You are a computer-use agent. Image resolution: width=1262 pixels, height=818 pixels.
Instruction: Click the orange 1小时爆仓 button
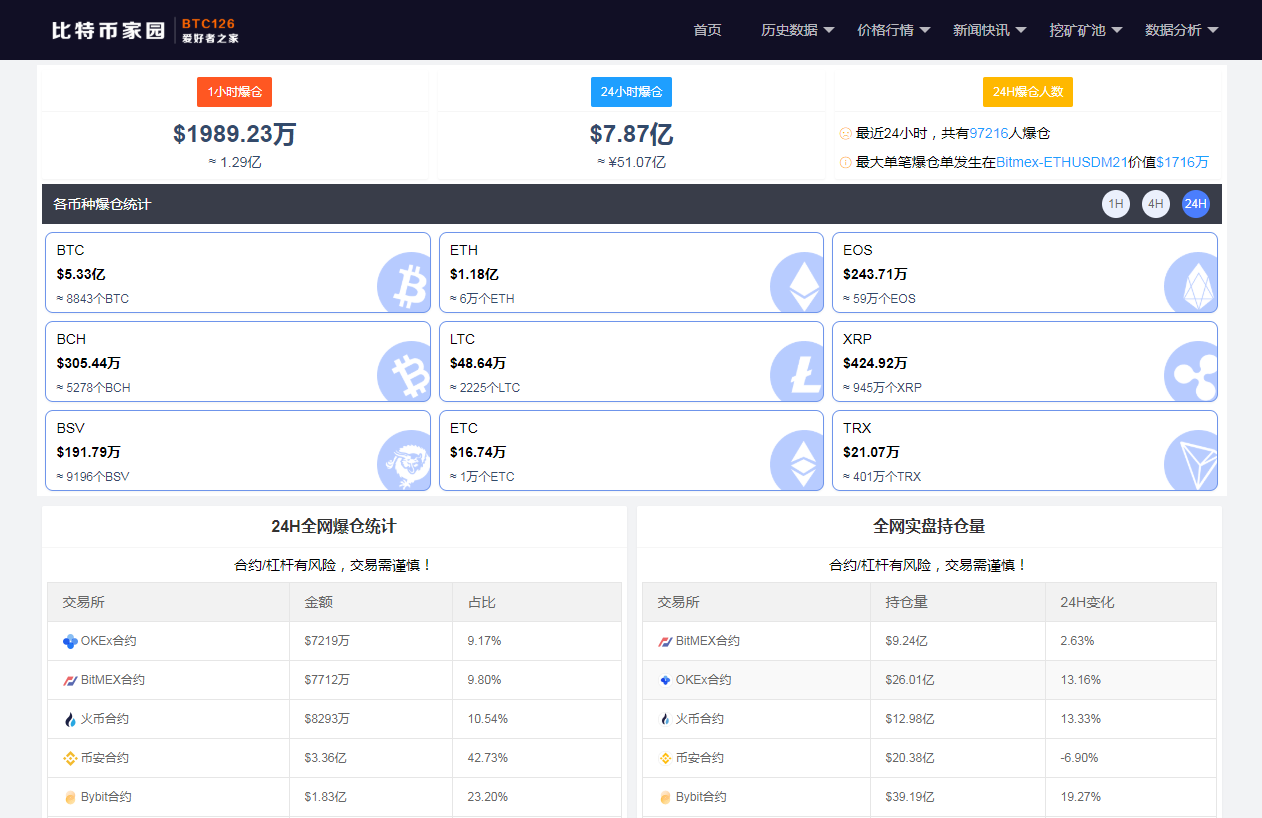pyautogui.click(x=234, y=92)
